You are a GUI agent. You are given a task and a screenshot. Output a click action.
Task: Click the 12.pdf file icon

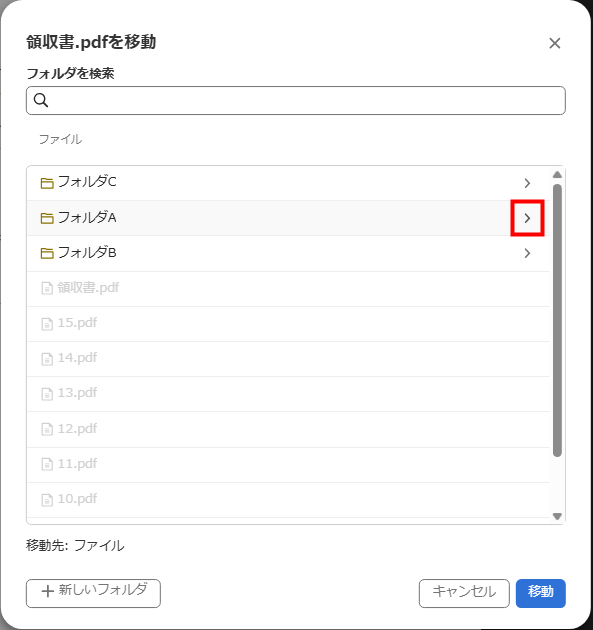click(47, 429)
